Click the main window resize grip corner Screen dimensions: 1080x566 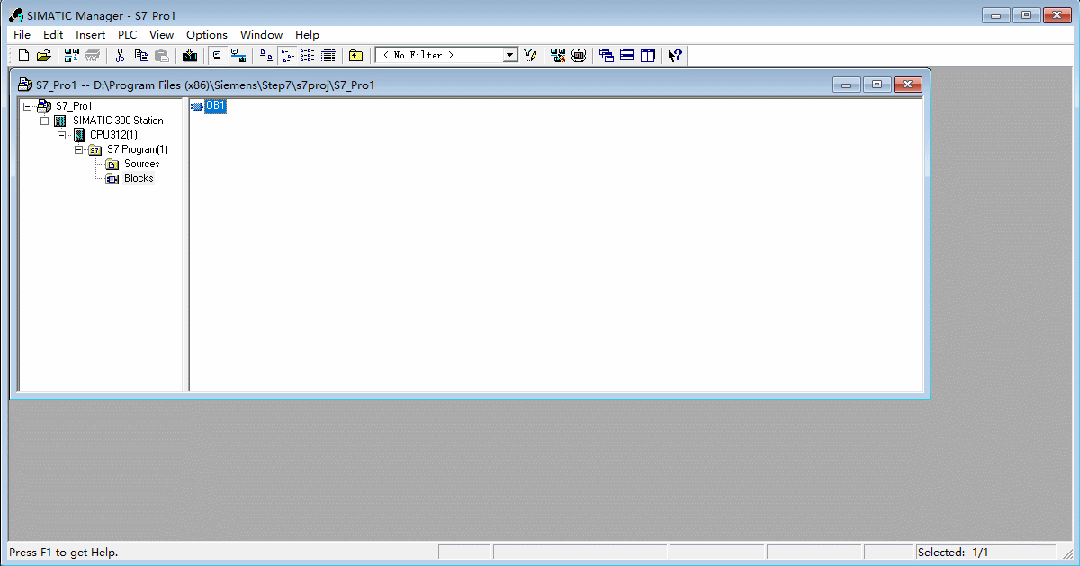[x=1068, y=554]
